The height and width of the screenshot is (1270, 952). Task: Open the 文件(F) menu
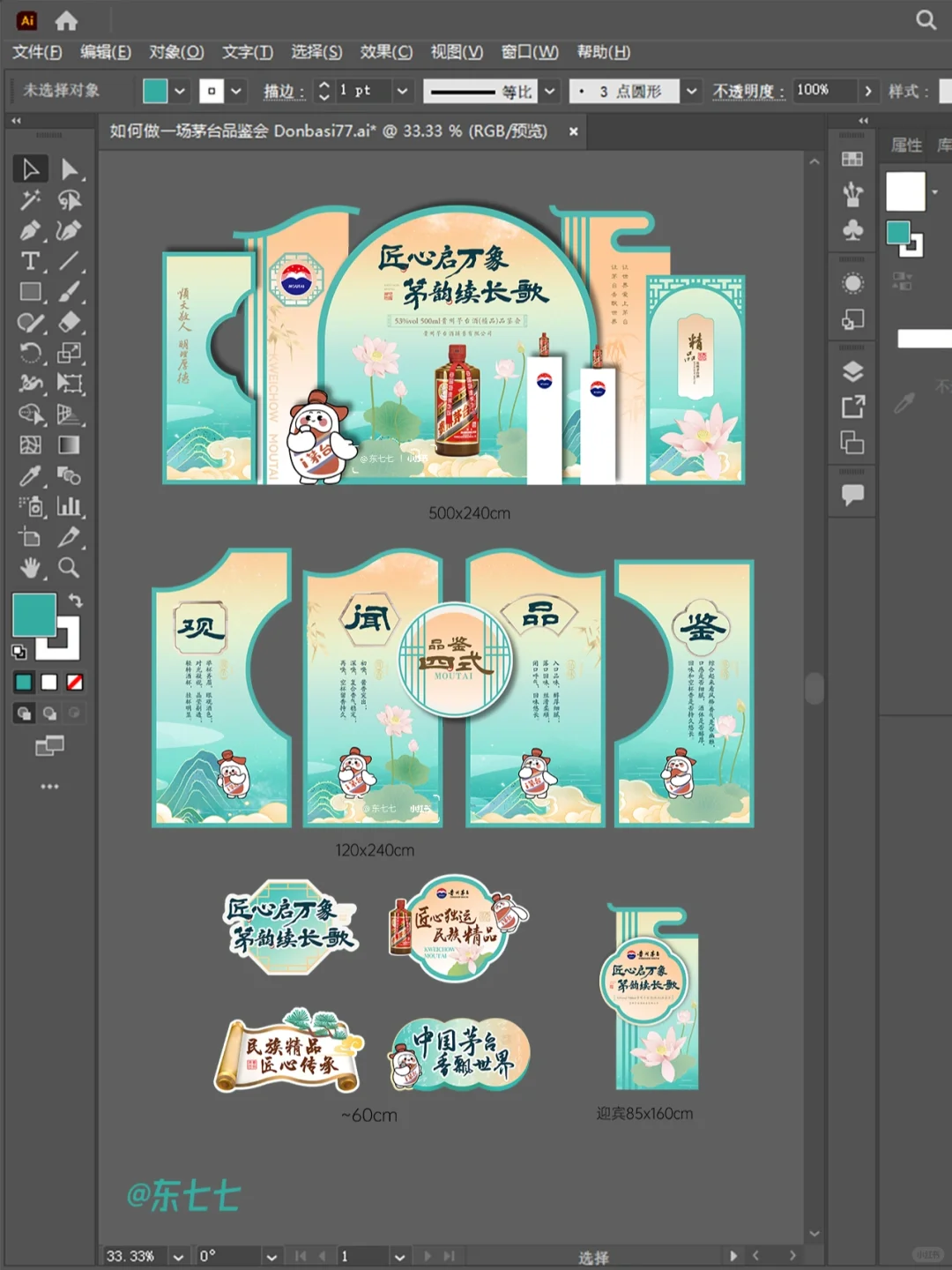(37, 52)
